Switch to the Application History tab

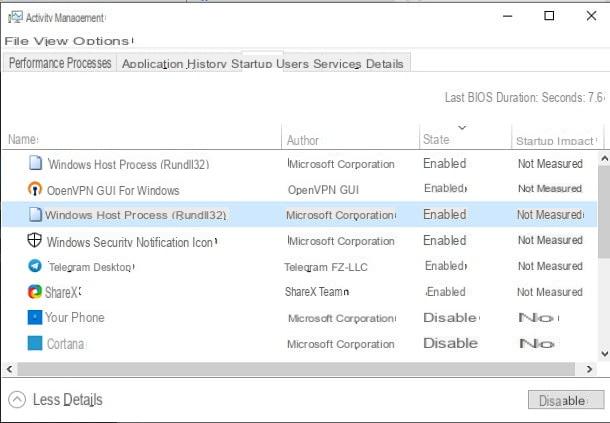click(x=174, y=64)
